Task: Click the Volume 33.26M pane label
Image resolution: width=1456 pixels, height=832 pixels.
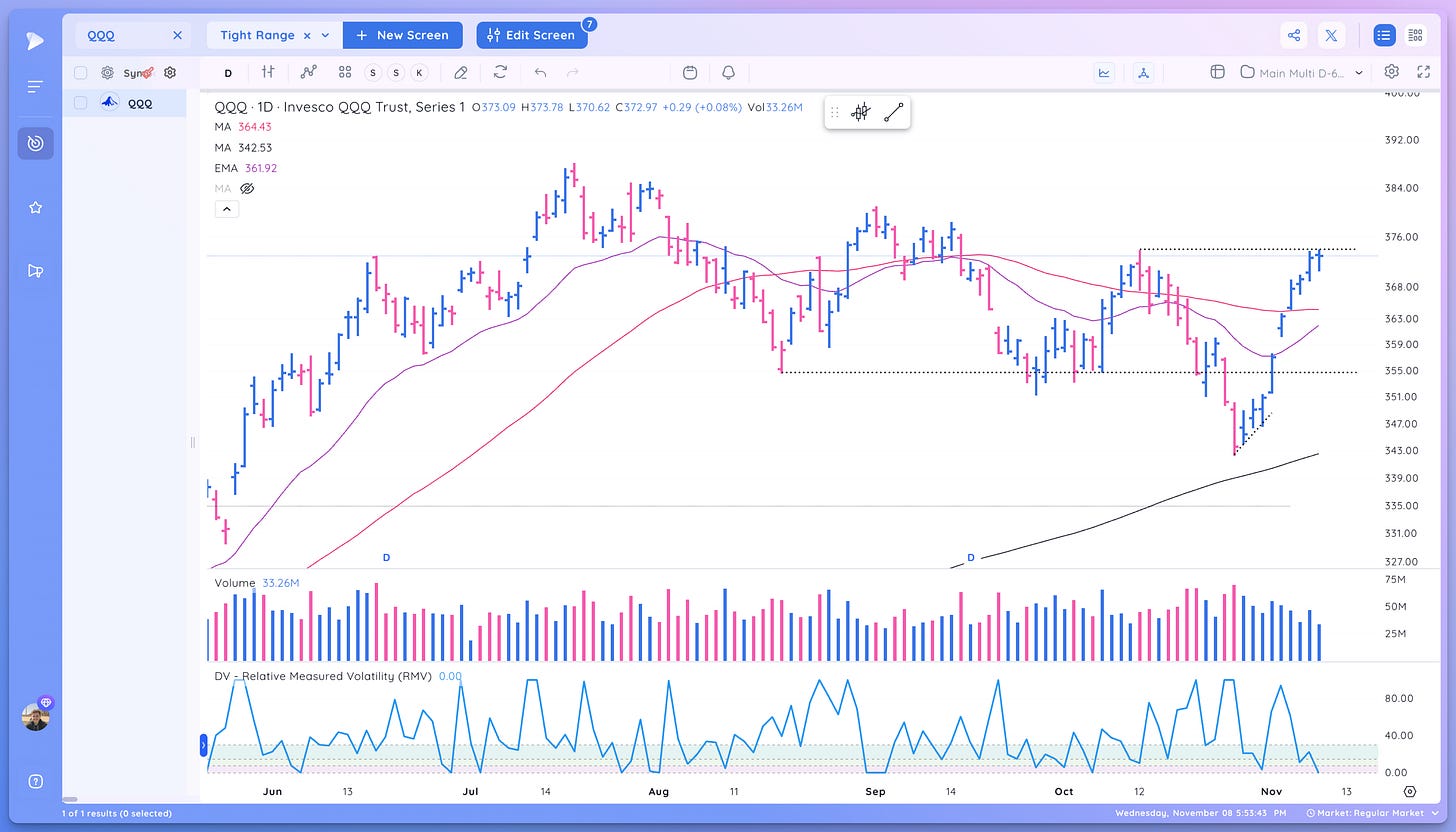Action: [x=256, y=582]
